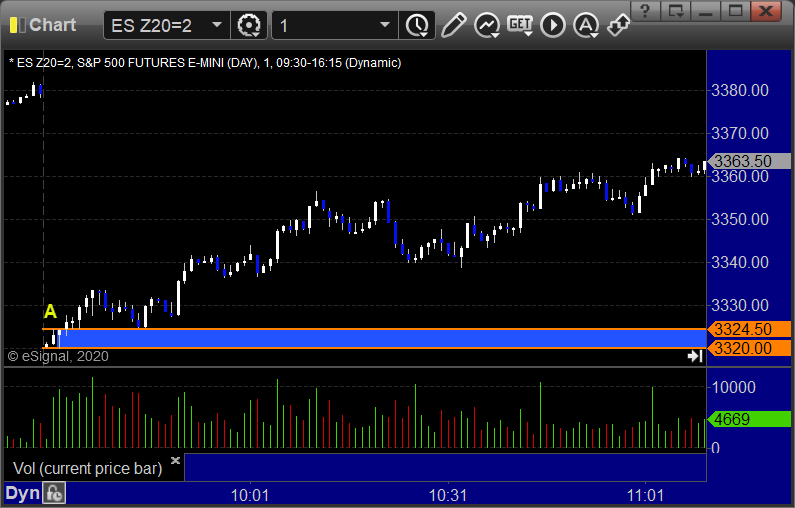Close the chart window
Screen dimensions: 795x508
766,11
